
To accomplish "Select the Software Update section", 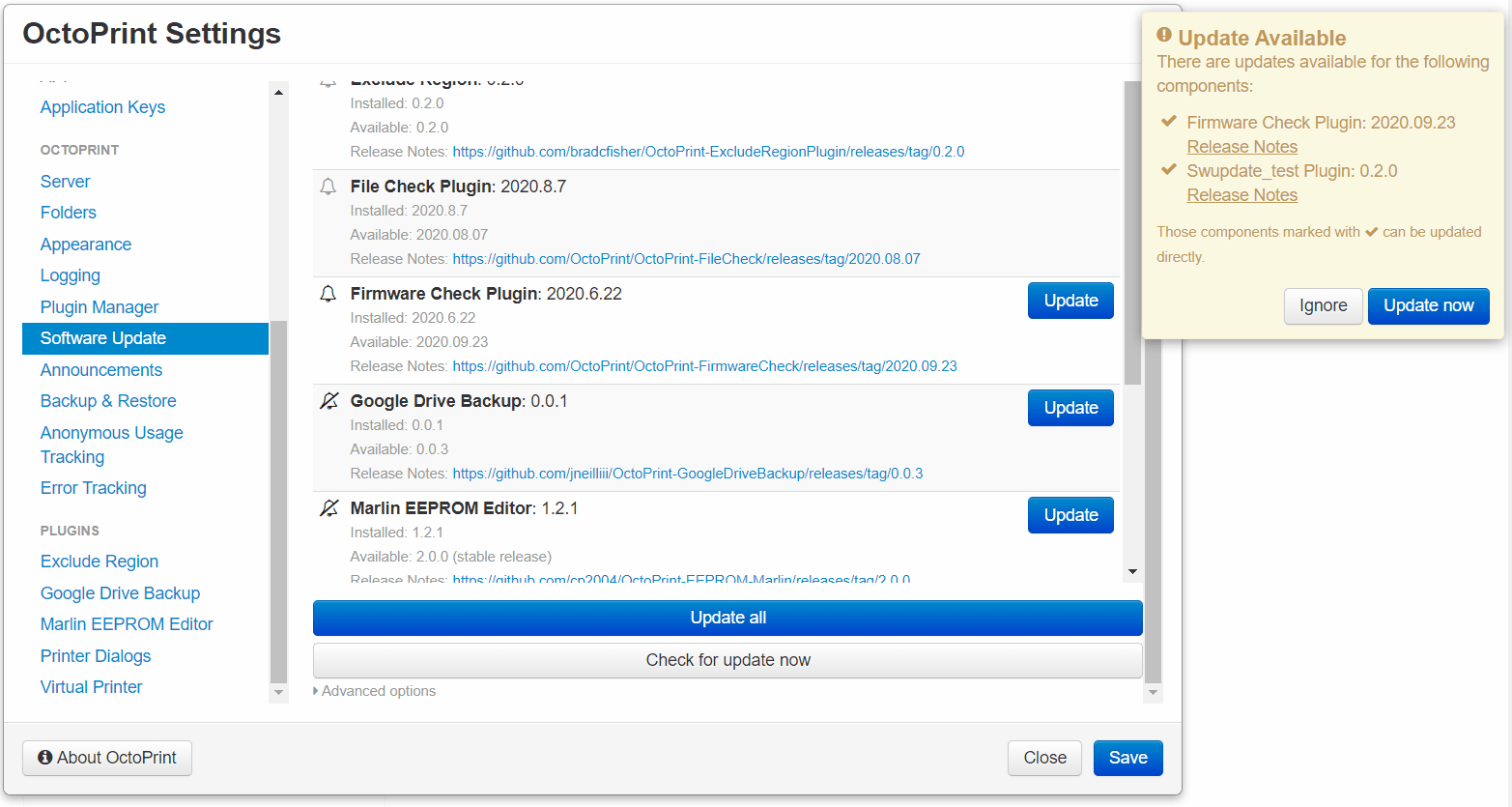I will tap(145, 338).
